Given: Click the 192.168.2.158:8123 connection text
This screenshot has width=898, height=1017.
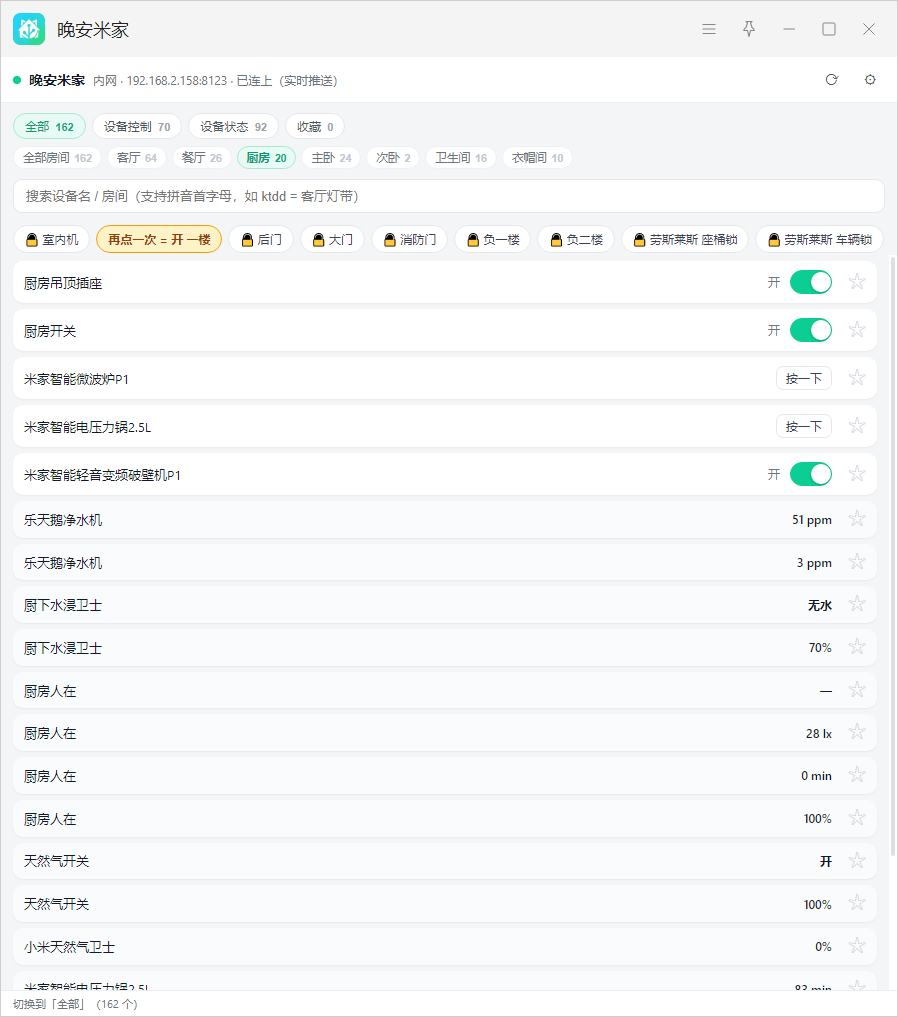Looking at the screenshot, I should click(177, 80).
